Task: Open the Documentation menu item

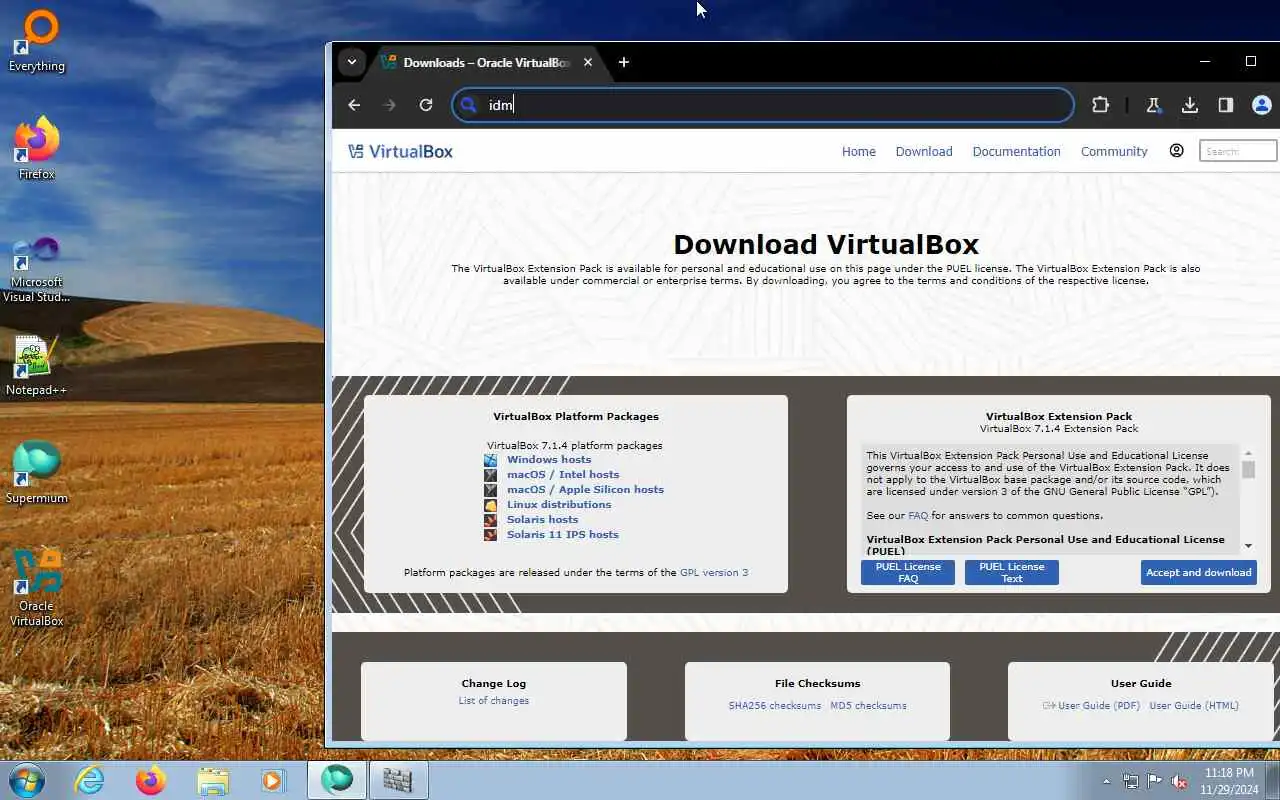Action: coord(1016,151)
